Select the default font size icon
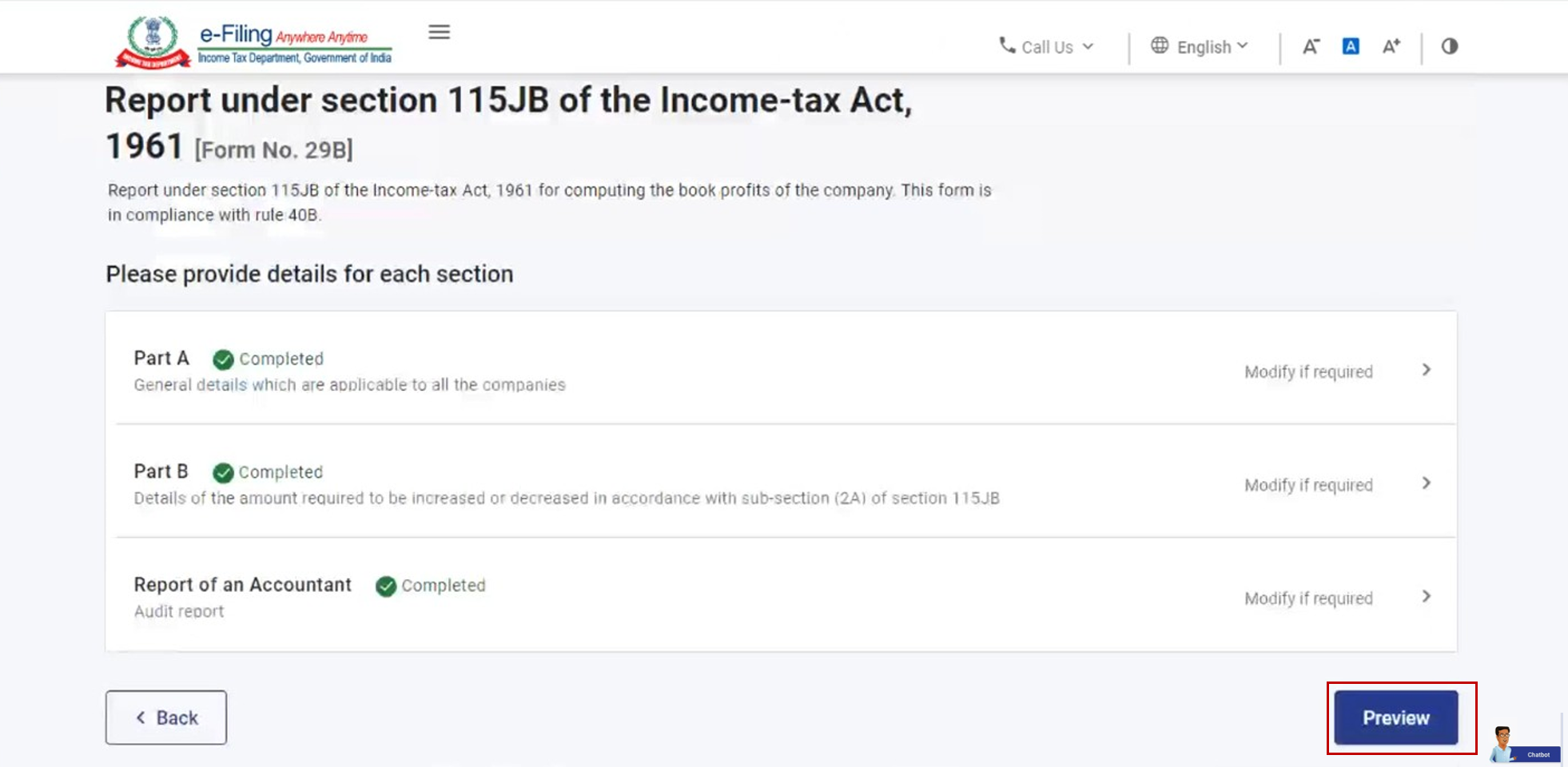This screenshot has height=767, width=1568. 1351,46
